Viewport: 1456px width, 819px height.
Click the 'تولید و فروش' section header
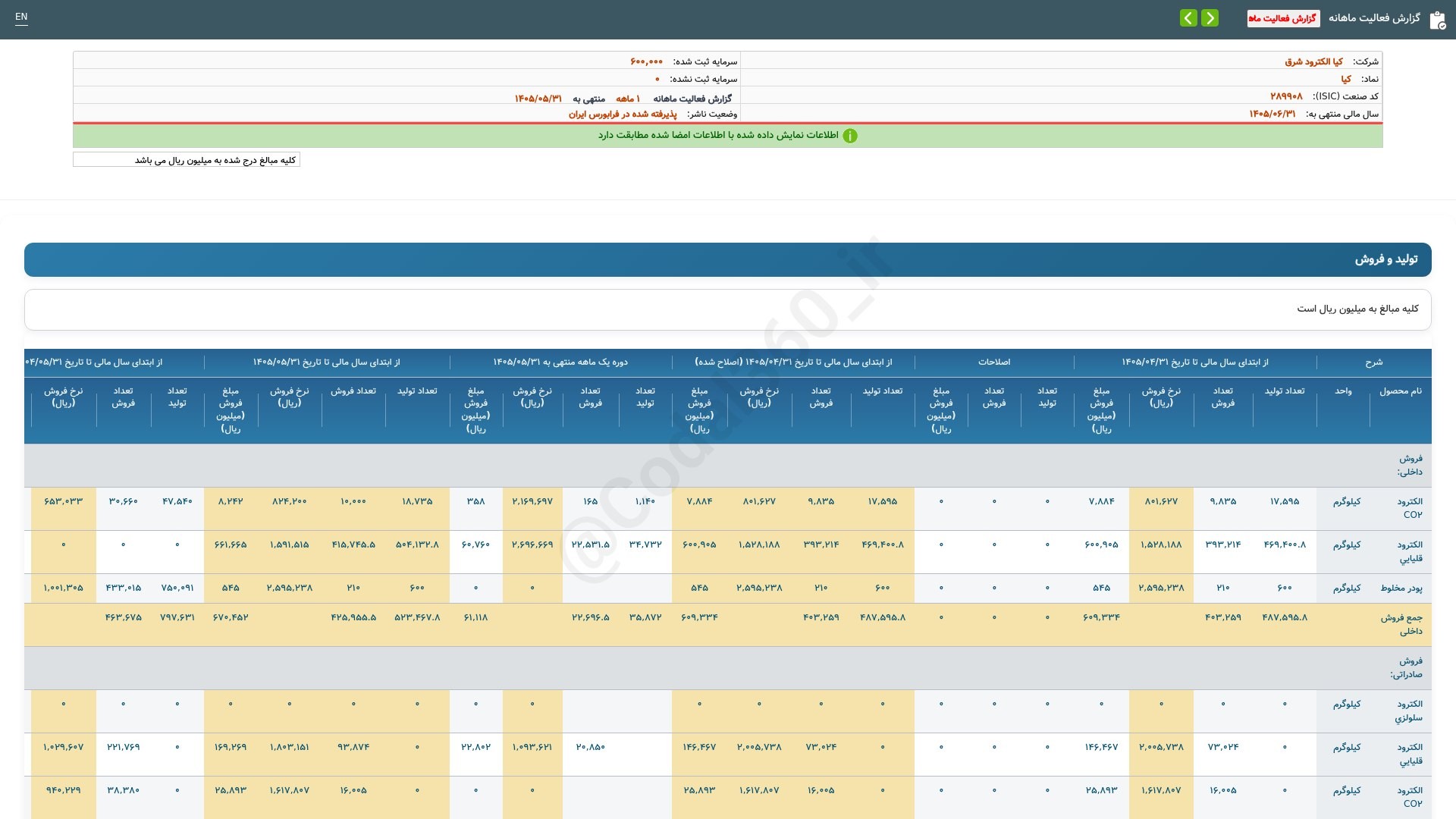tap(728, 259)
